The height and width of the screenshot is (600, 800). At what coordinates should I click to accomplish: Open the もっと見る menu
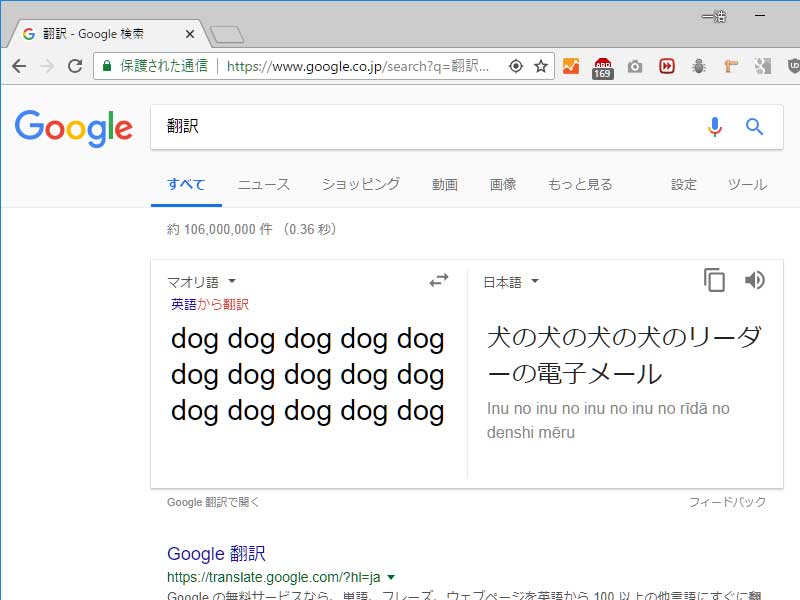(580, 184)
